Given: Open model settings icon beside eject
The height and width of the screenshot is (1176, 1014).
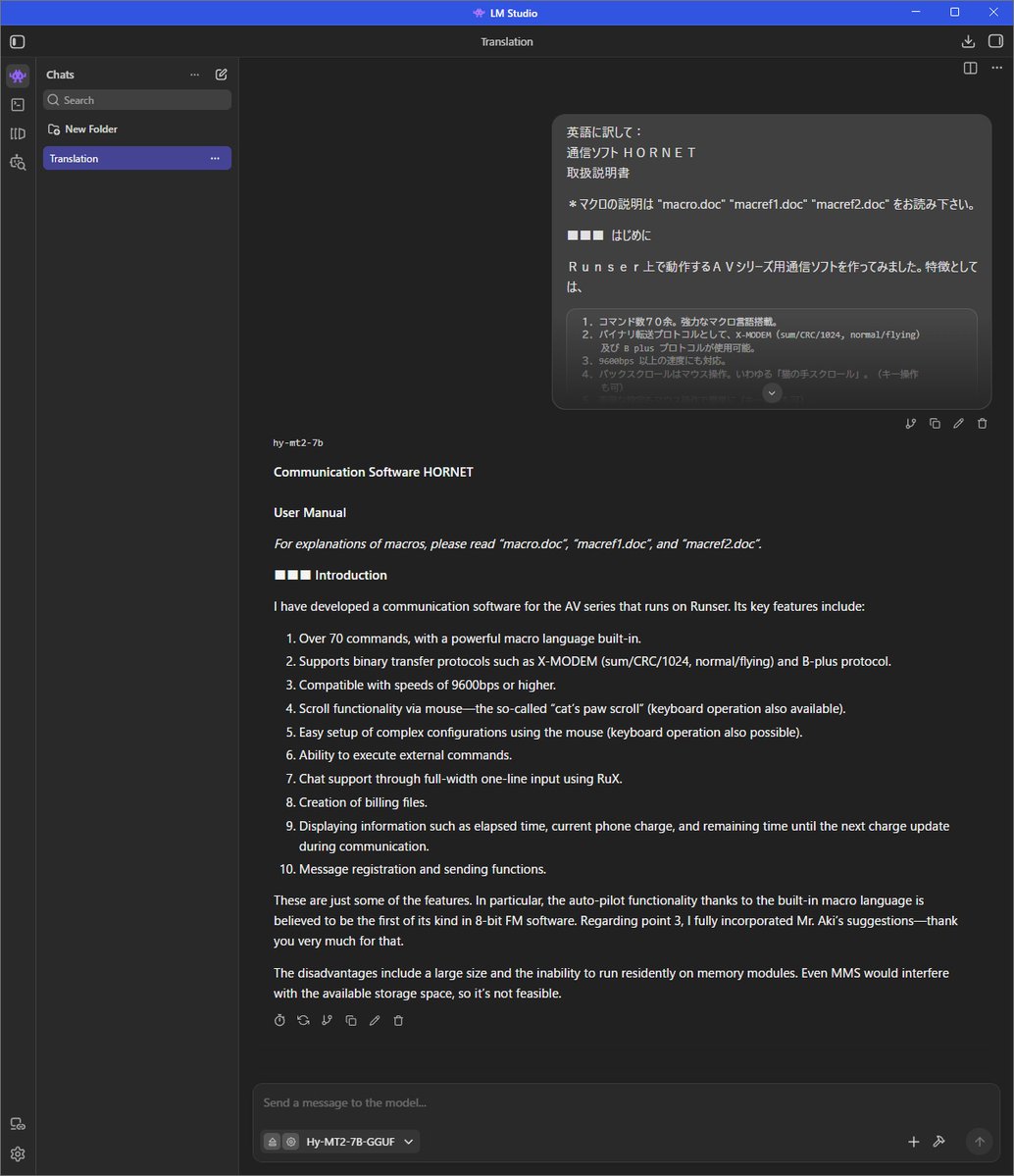Looking at the screenshot, I should (291, 1142).
